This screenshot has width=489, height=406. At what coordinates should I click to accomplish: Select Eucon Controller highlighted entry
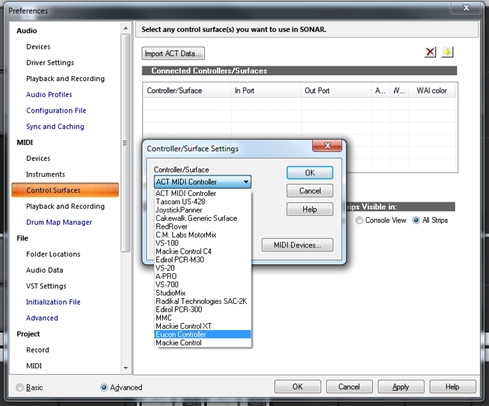coord(202,334)
